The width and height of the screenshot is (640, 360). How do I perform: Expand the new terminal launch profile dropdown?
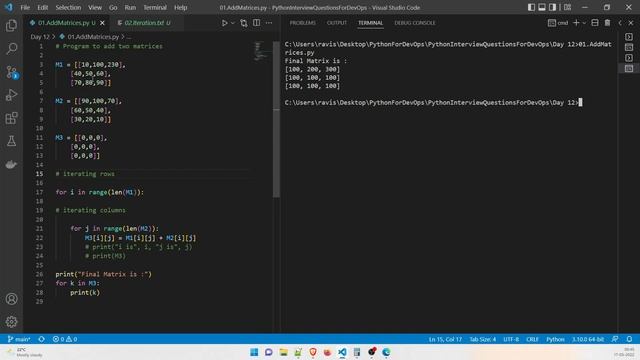coord(584,23)
